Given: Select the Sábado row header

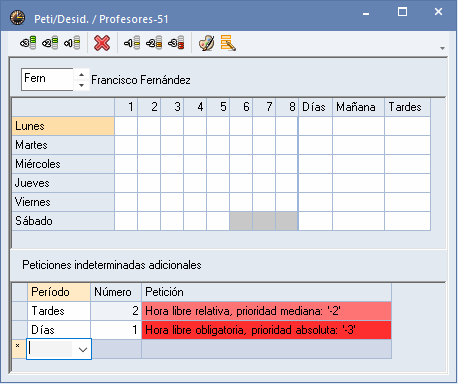Looking at the screenshot, I should (x=63, y=221).
